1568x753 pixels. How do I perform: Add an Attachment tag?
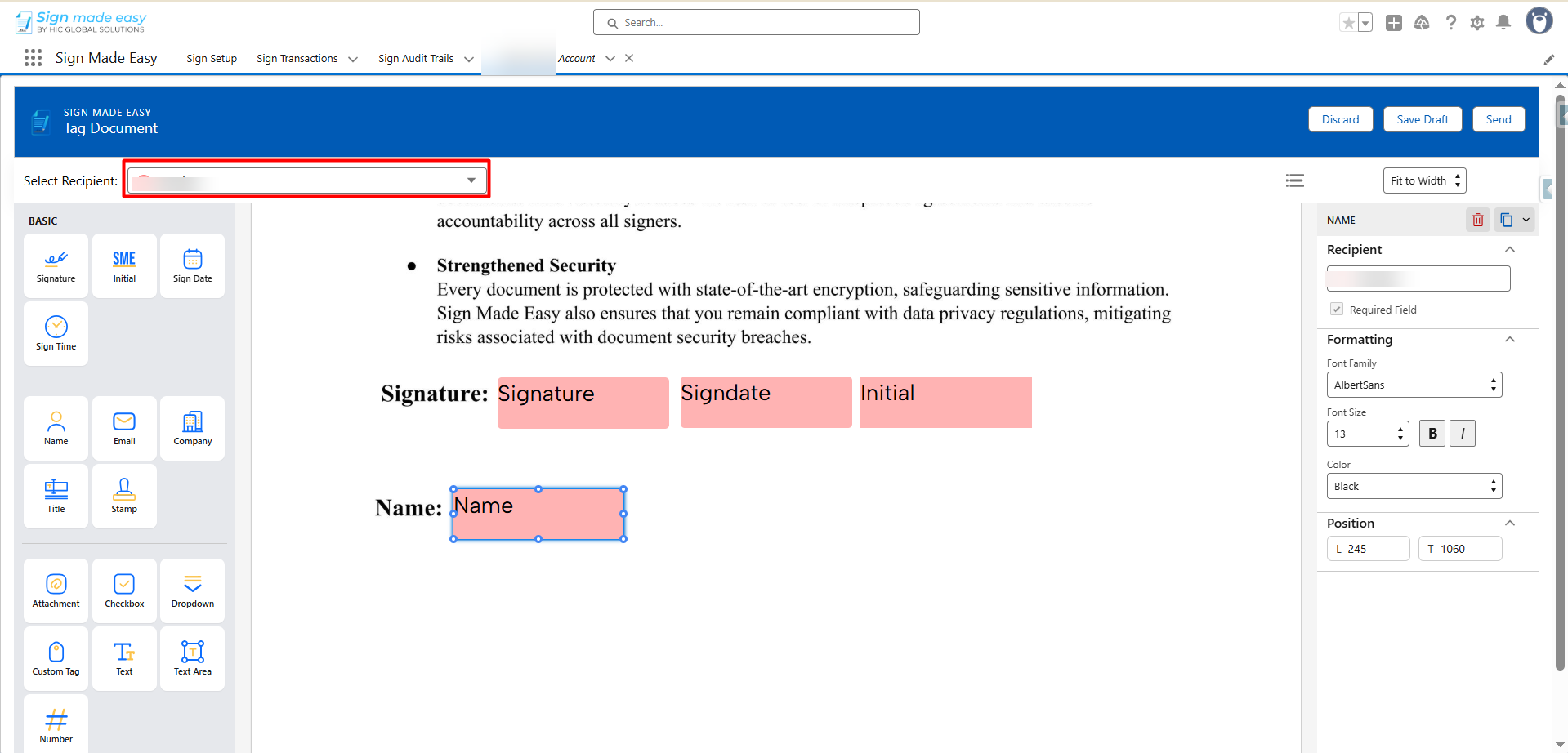(56, 591)
